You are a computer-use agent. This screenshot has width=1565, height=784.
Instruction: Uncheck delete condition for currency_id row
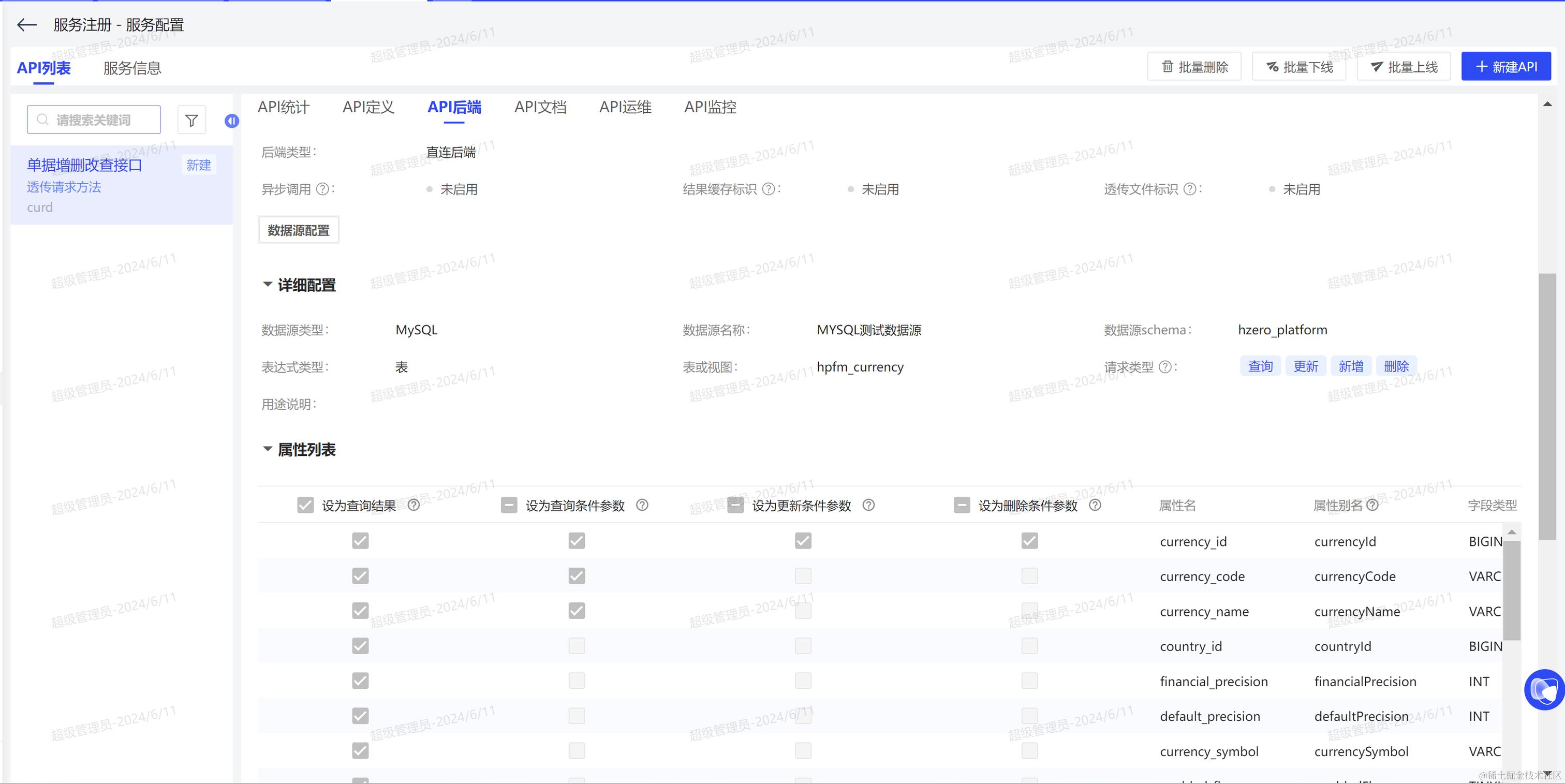click(1030, 540)
